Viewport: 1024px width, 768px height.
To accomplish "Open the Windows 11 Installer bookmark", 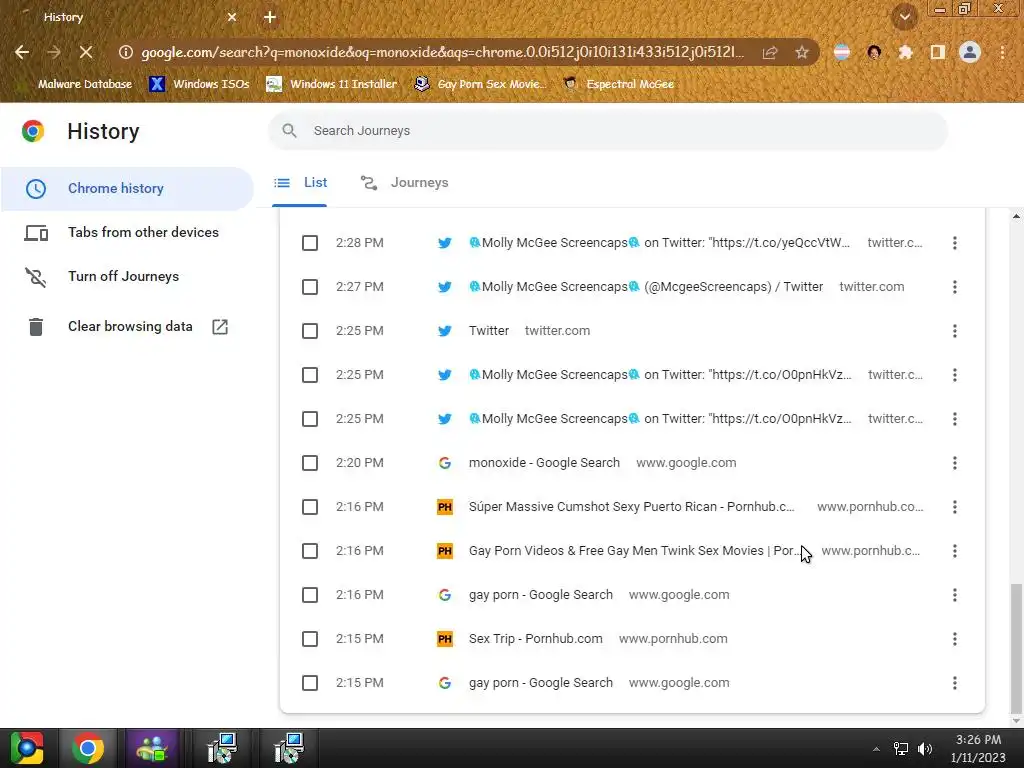I will (x=332, y=84).
